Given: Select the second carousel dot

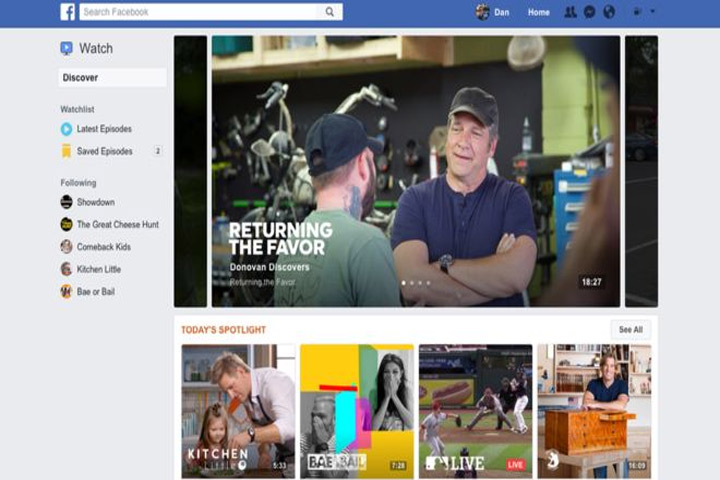Looking at the screenshot, I should pyautogui.click(x=412, y=283).
